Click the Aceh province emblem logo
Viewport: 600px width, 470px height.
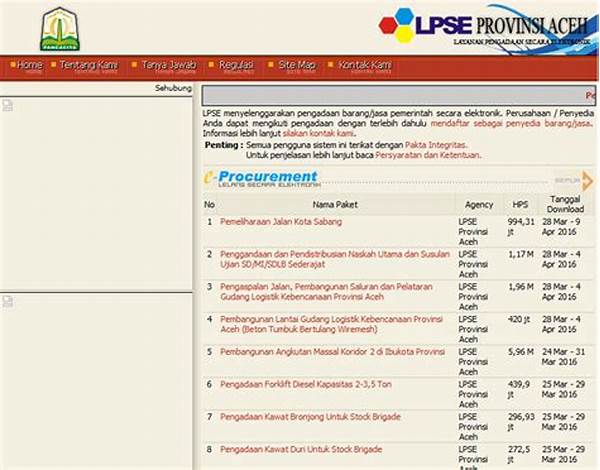click(x=60, y=29)
